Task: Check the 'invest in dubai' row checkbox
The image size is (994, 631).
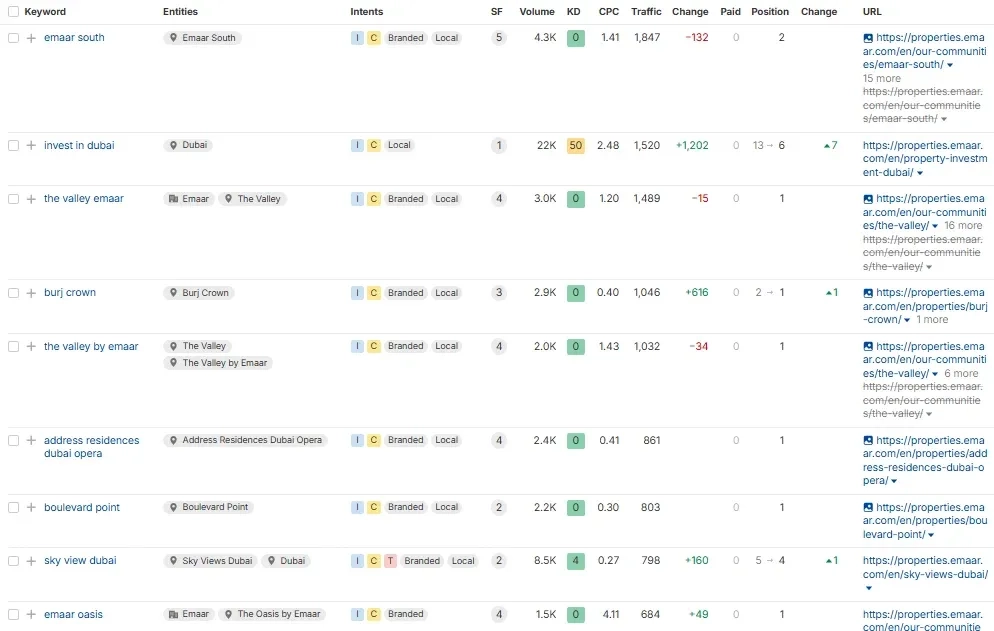Action: 13,145
